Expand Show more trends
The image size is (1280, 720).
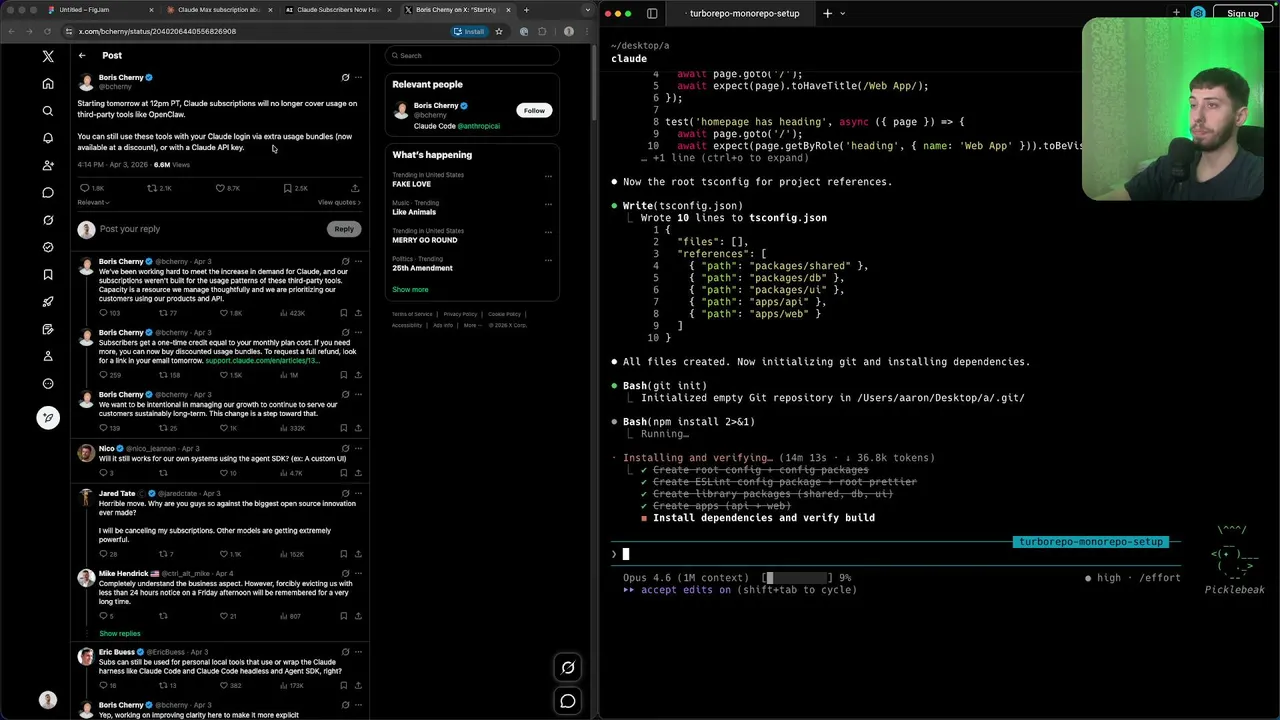[x=410, y=289]
